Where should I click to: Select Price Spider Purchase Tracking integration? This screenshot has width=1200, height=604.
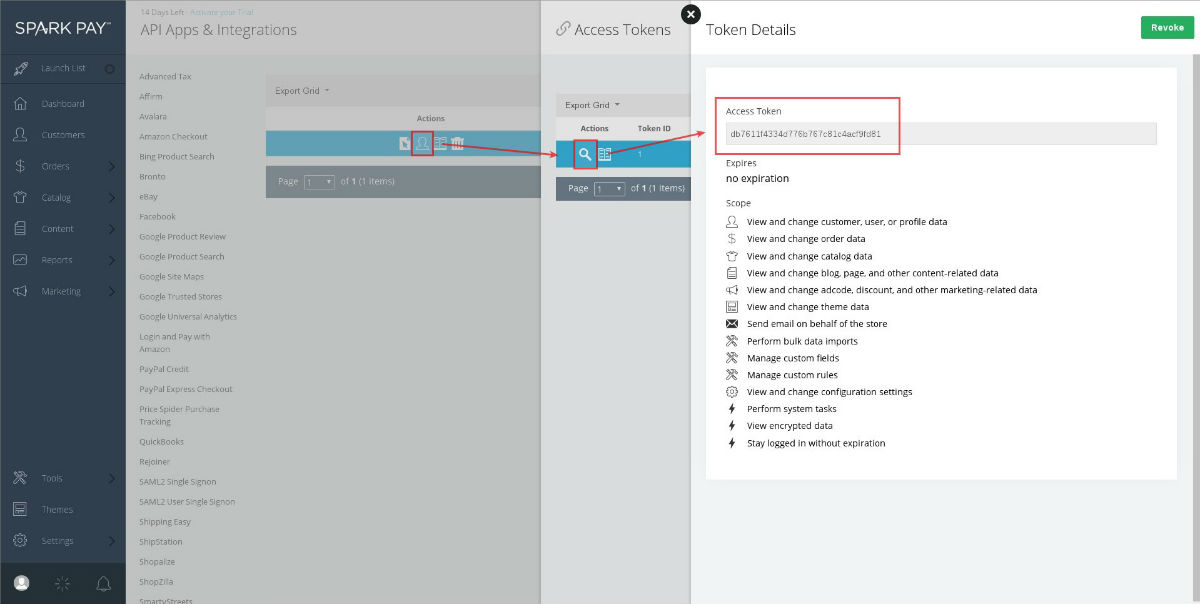pyautogui.click(x=179, y=415)
